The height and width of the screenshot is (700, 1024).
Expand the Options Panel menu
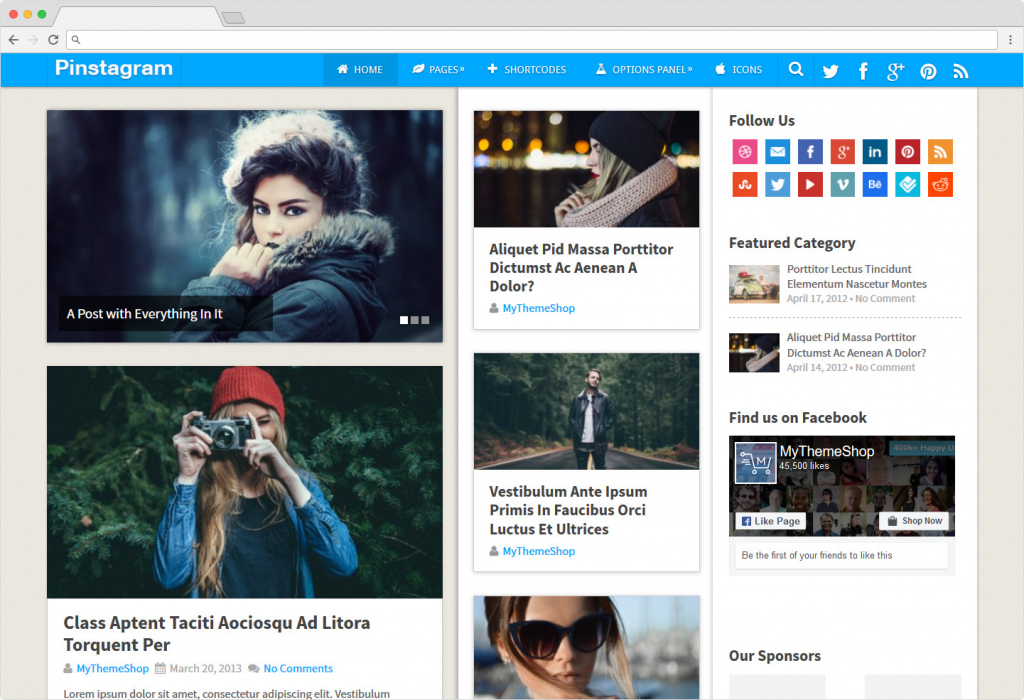coord(643,70)
